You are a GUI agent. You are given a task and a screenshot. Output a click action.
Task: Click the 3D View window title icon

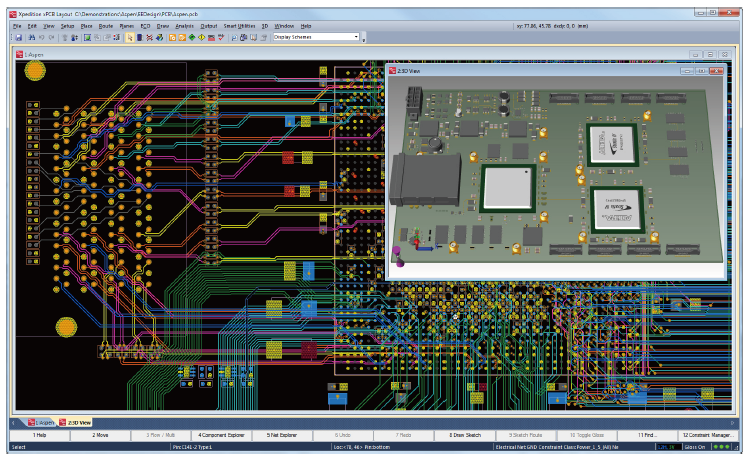click(x=394, y=71)
